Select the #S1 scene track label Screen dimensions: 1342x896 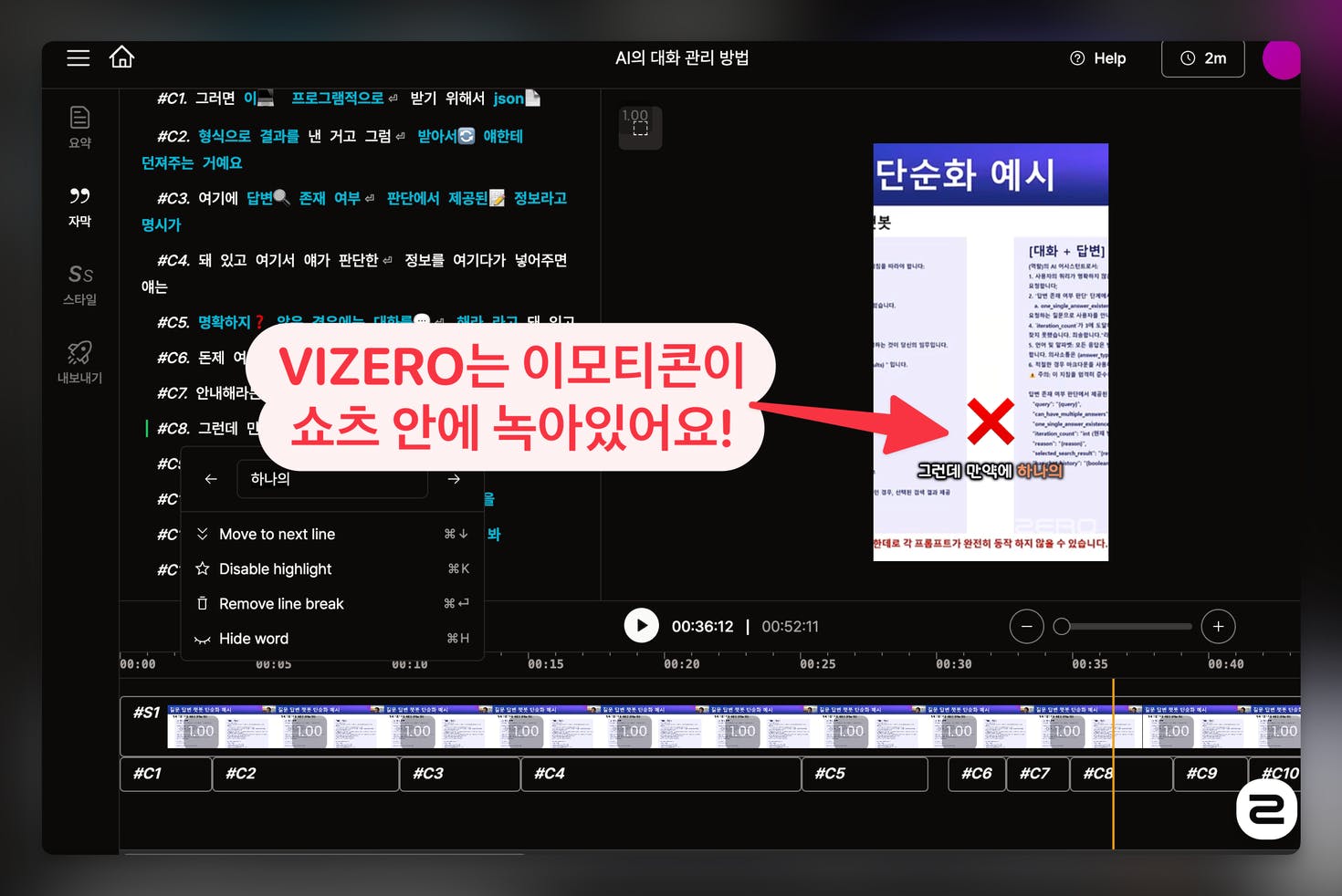[146, 713]
